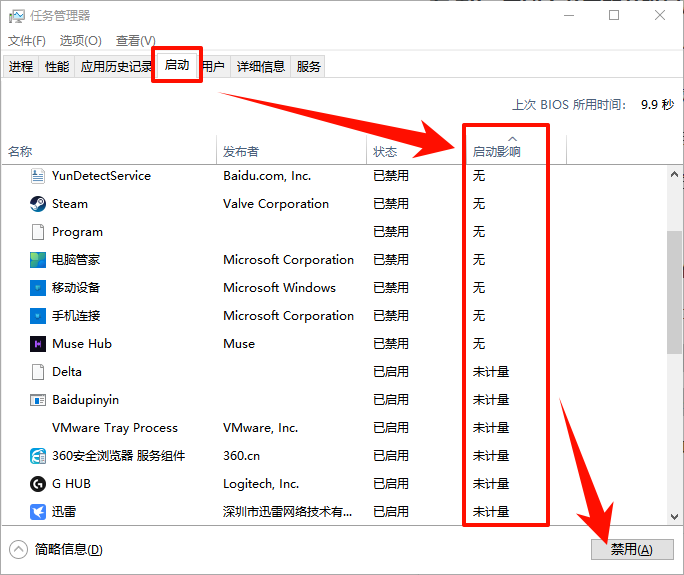
Task: Close the Task Manager window
Action: point(660,15)
